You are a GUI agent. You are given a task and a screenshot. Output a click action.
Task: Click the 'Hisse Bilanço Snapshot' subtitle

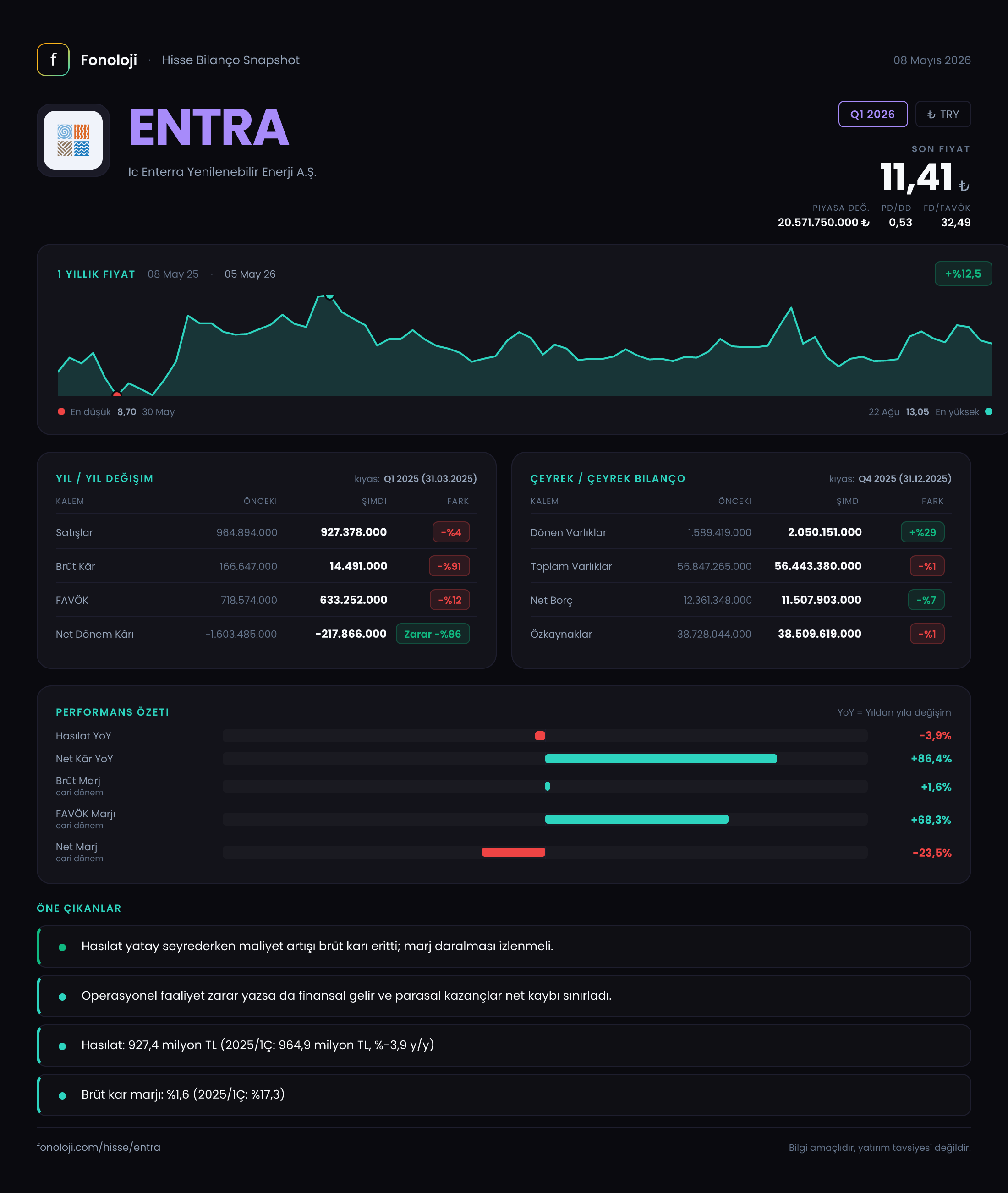231,60
